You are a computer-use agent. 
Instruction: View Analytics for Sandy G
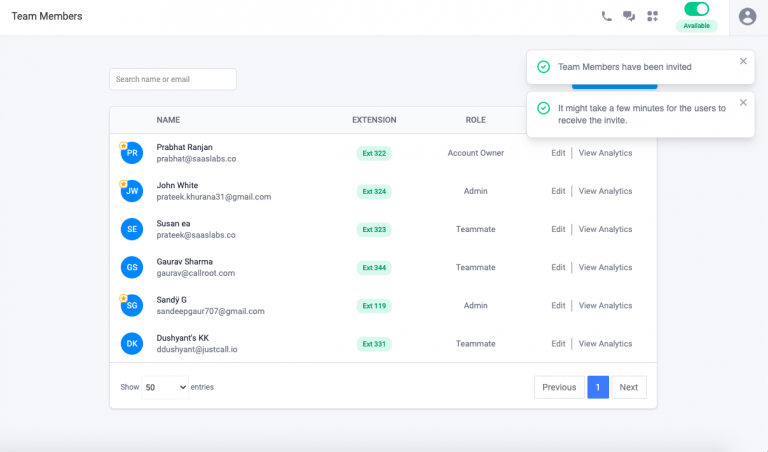pos(605,306)
